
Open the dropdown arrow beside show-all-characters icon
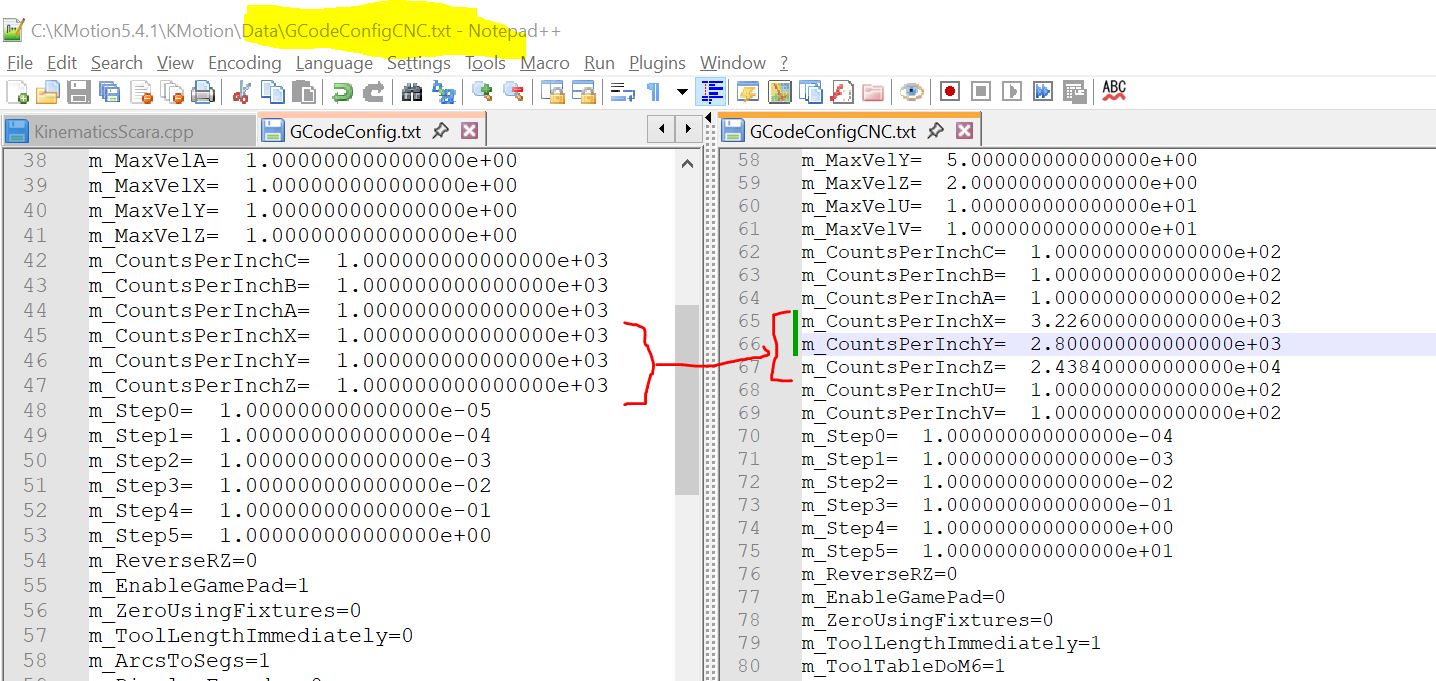point(682,92)
